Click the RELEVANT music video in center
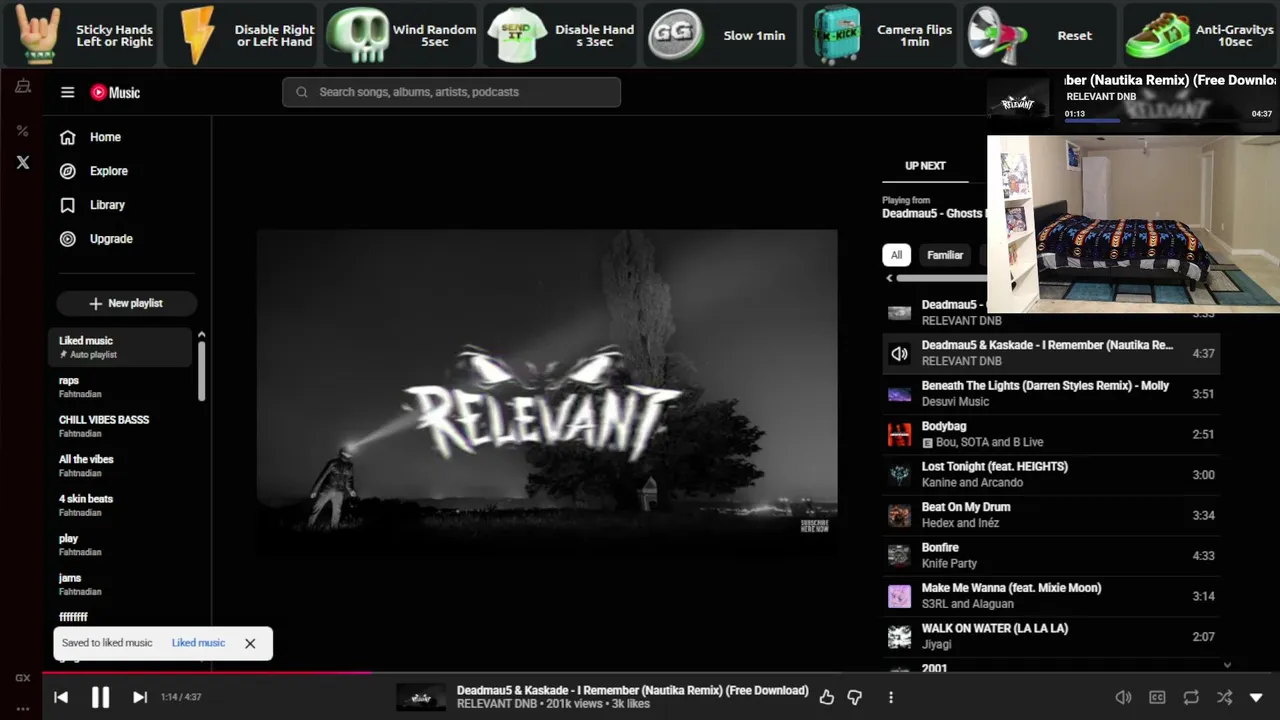The width and height of the screenshot is (1280, 720). point(547,392)
